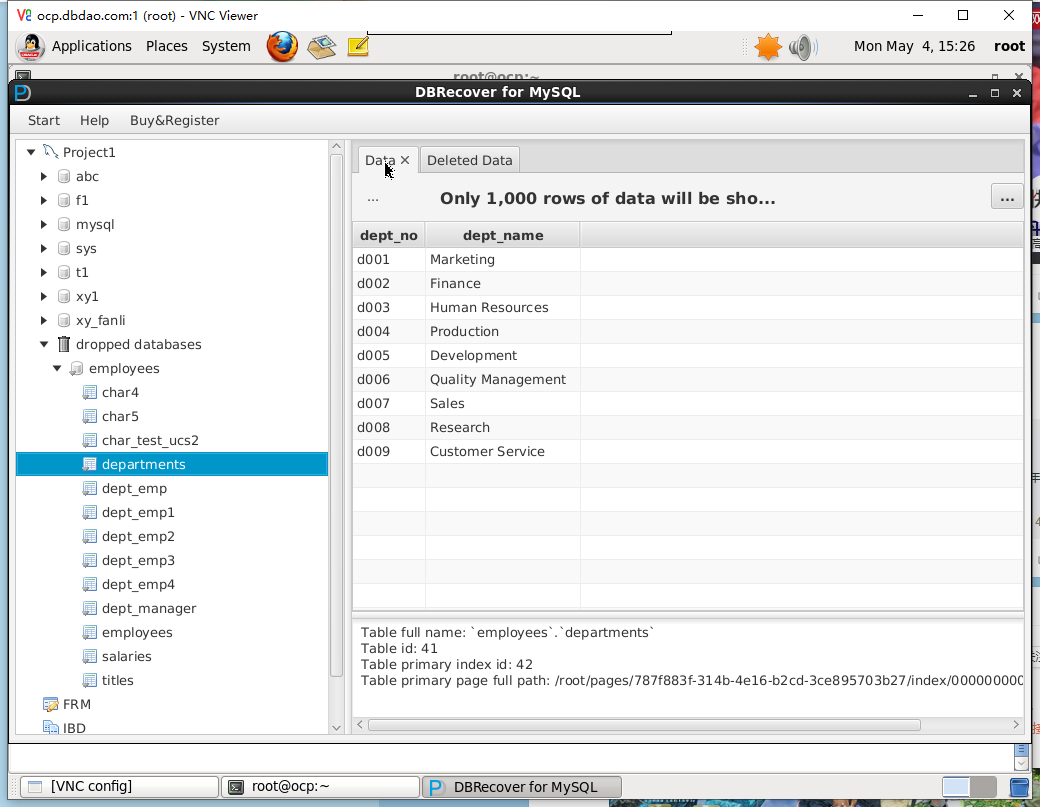Viewport: 1040px width, 807px height.
Task: Click the salaries table icon
Action: click(89, 656)
